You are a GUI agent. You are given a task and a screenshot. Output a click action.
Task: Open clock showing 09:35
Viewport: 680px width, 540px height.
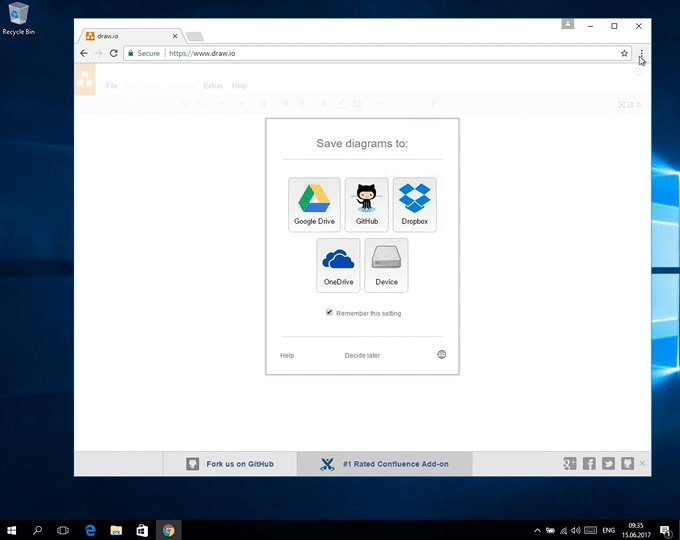point(636,530)
